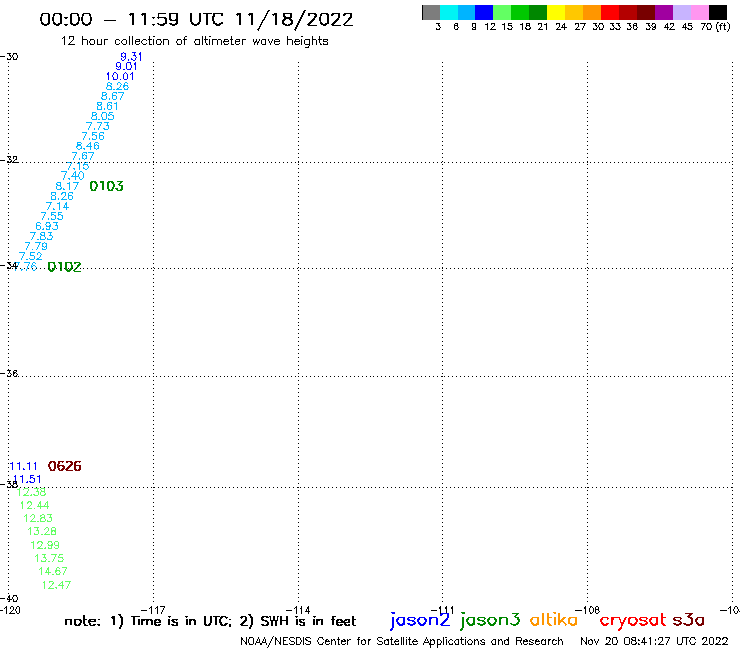Click the -36 latitude axis label
This screenshot has height=650, width=740.
(x=9, y=374)
